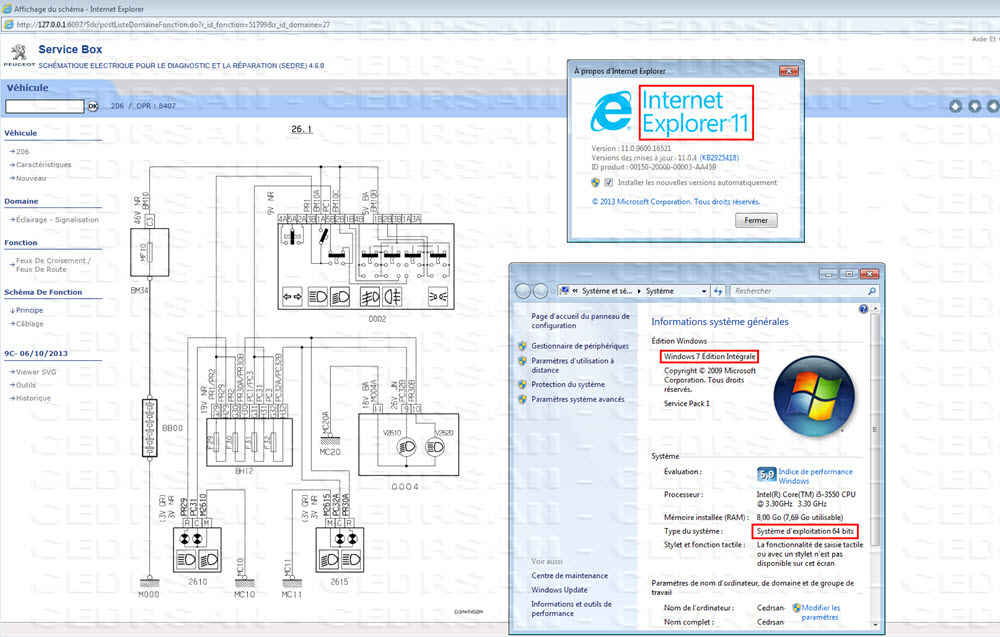Image resolution: width=1000 pixels, height=637 pixels.
Task: Click the shield icon beside Modifier les paramètres
Action: coord(797,608)
